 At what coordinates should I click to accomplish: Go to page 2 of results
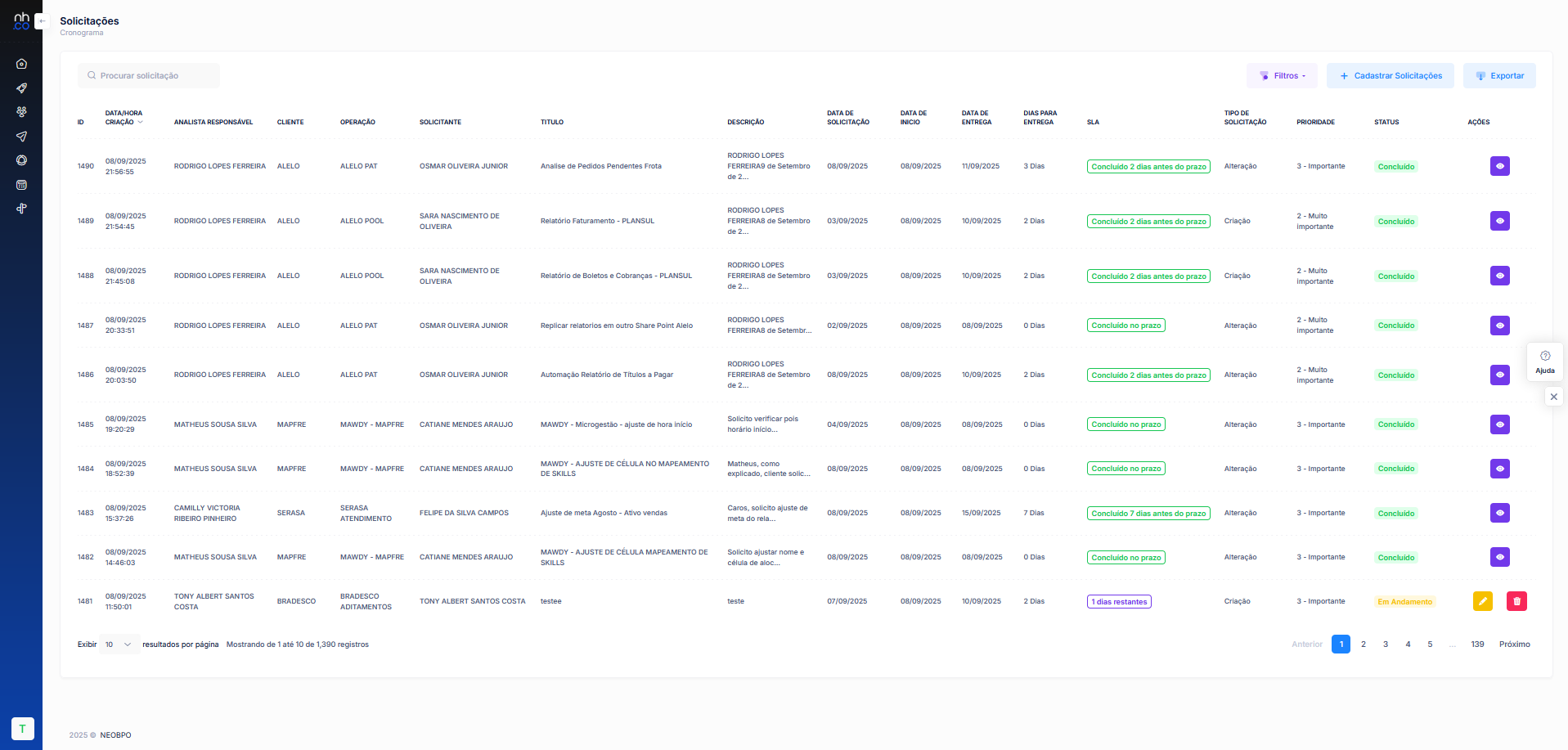point(1363,644)
